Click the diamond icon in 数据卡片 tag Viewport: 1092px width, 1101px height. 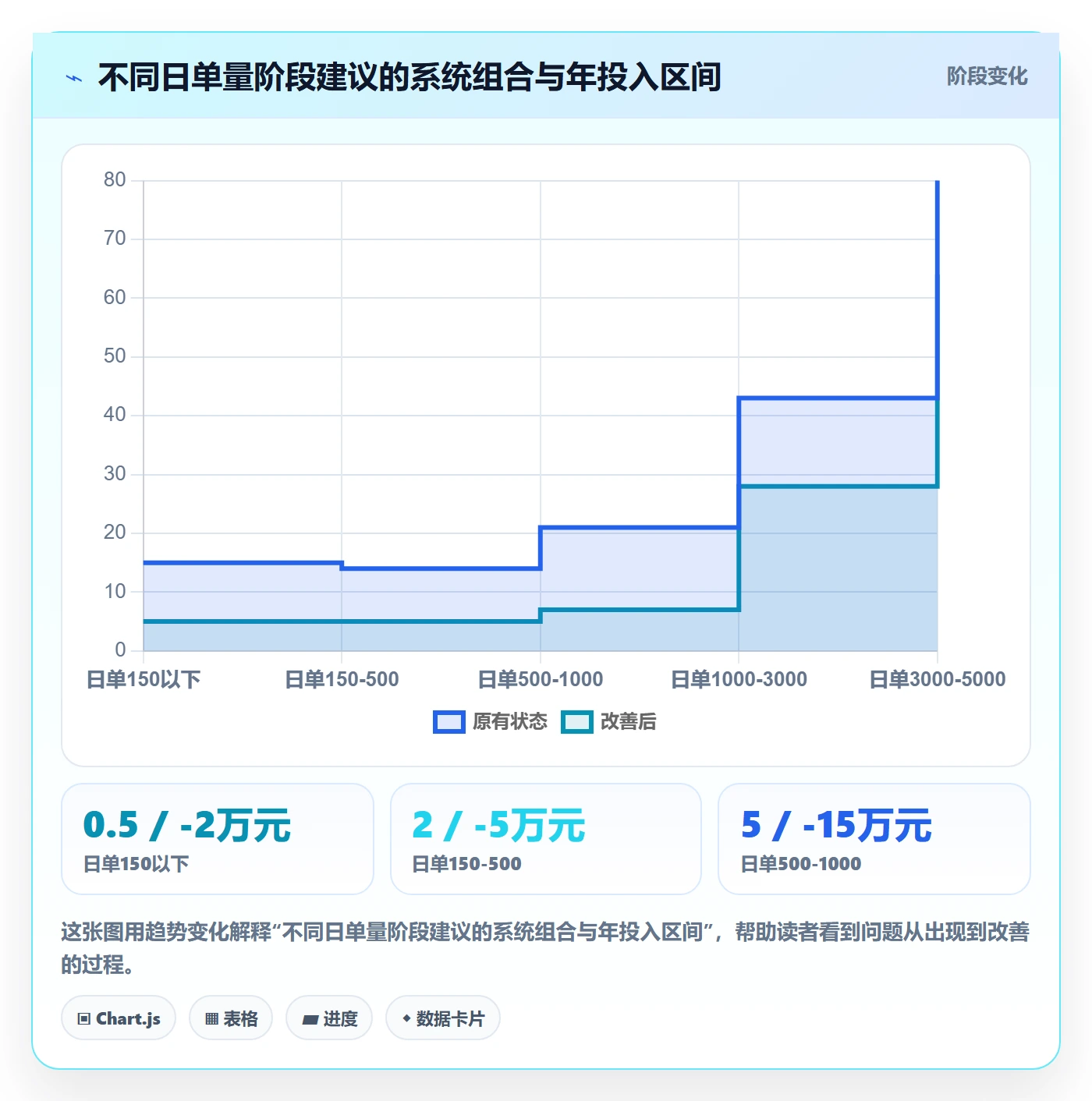[406, 1018]
